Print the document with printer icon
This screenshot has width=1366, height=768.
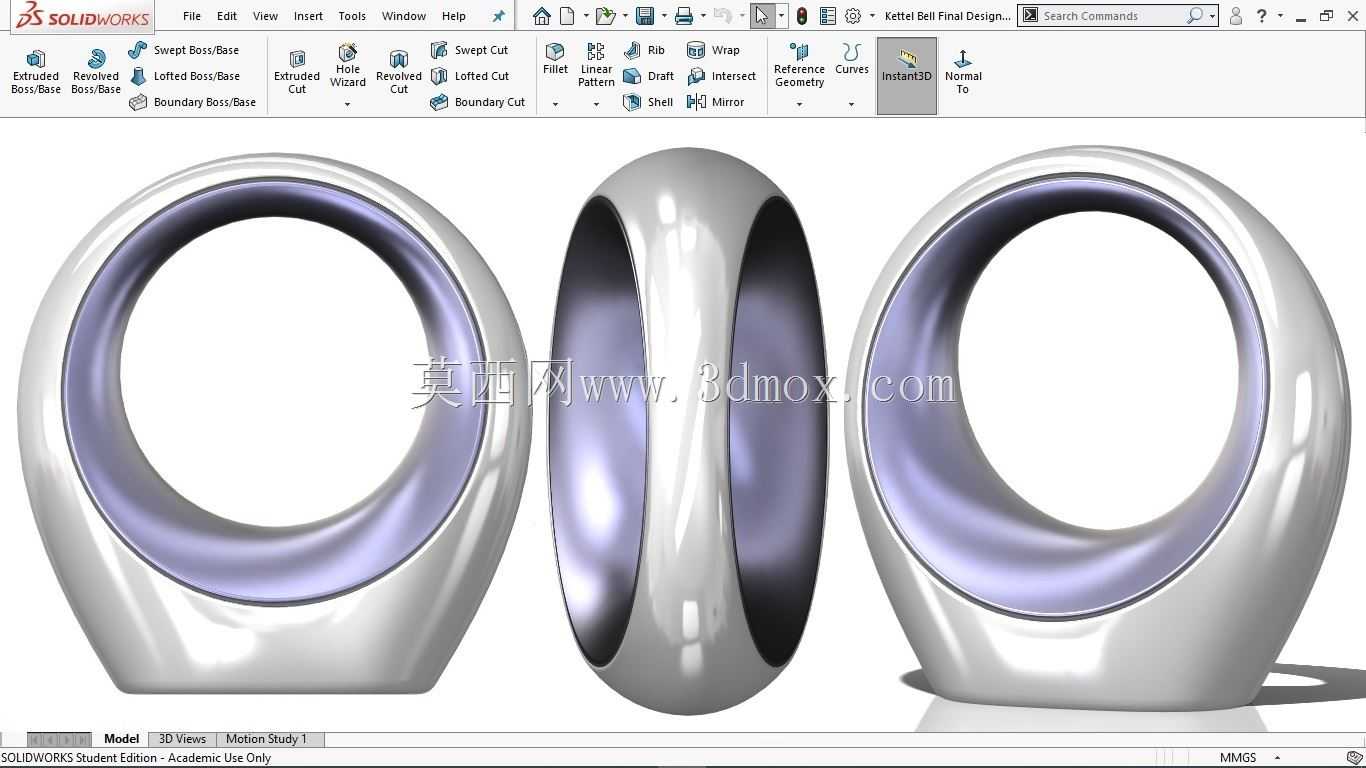[684, 16]
